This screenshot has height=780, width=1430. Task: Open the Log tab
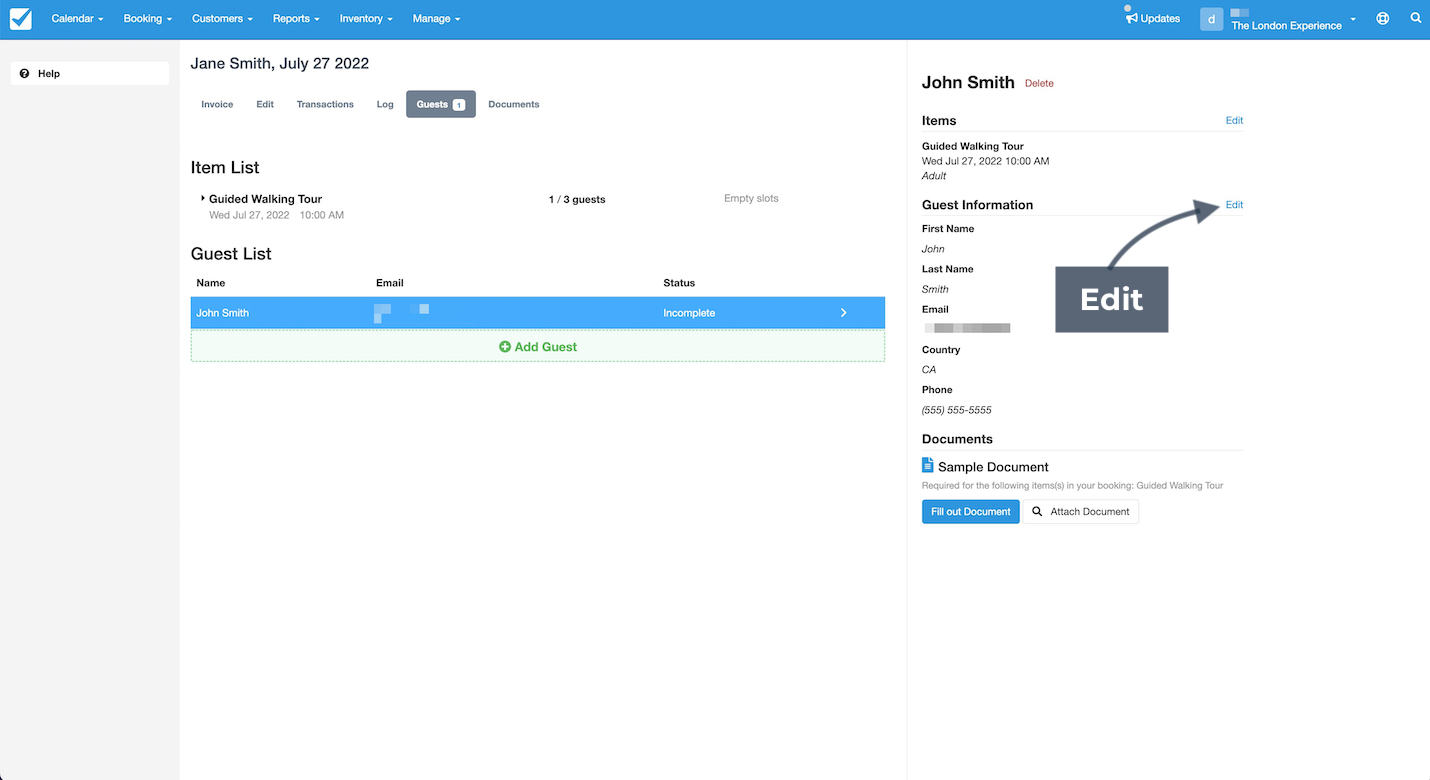385,104
